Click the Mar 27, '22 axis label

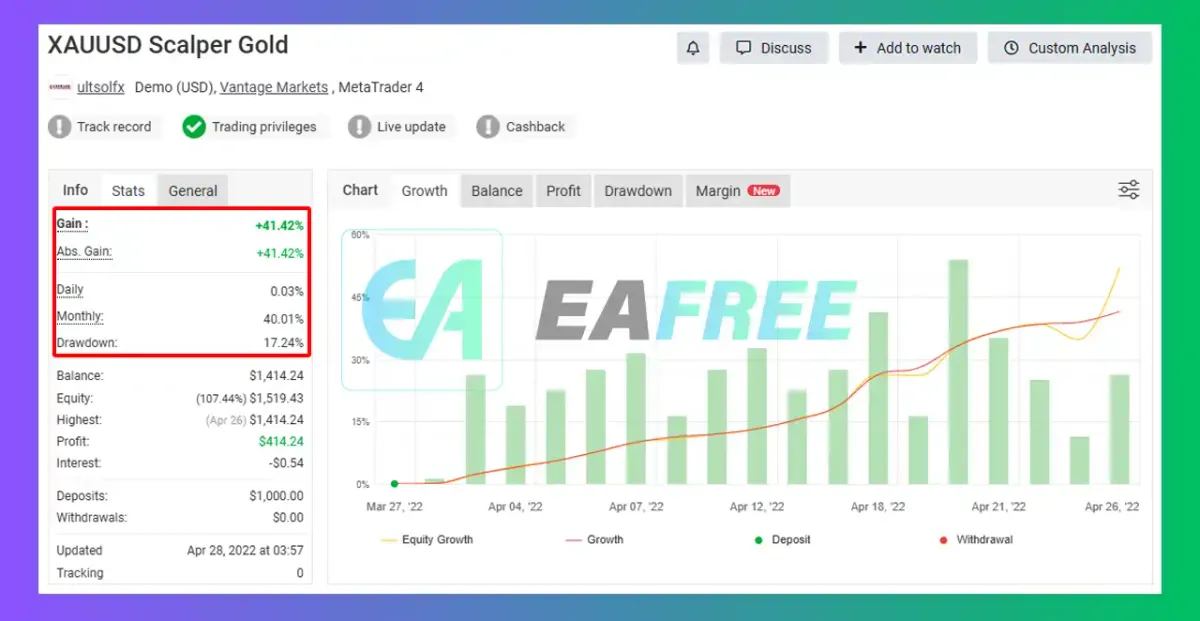click(394, 507)
